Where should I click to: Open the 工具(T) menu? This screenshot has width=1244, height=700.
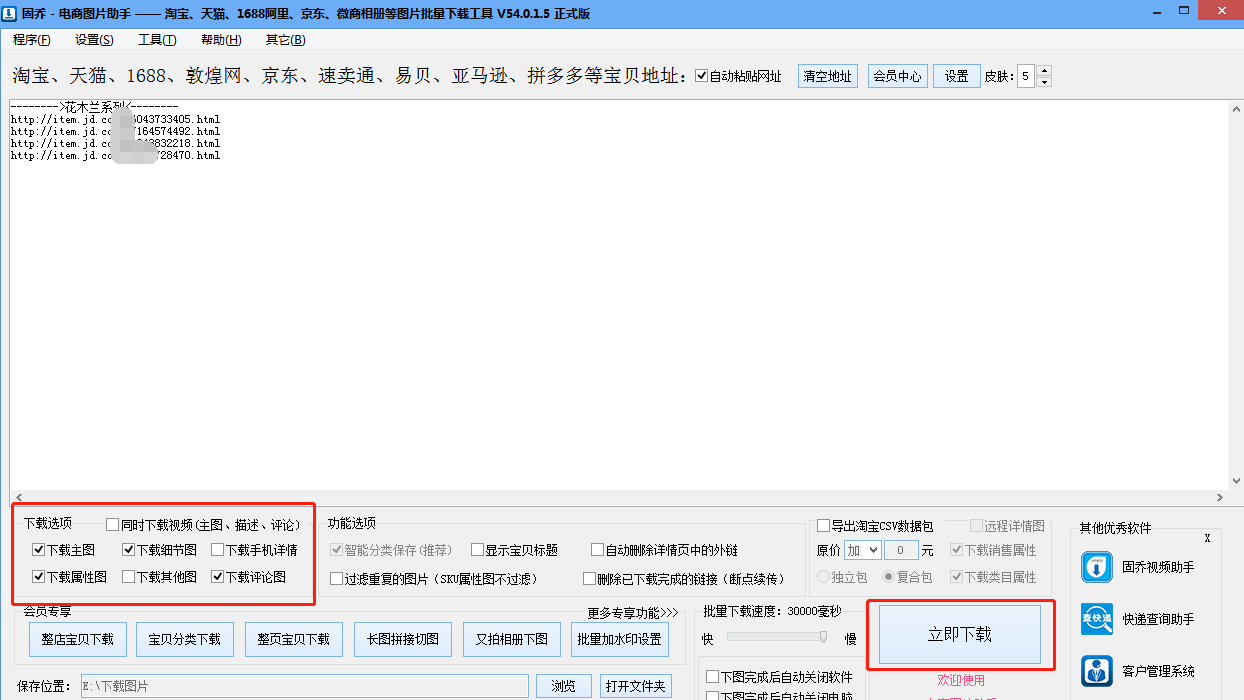157,40
